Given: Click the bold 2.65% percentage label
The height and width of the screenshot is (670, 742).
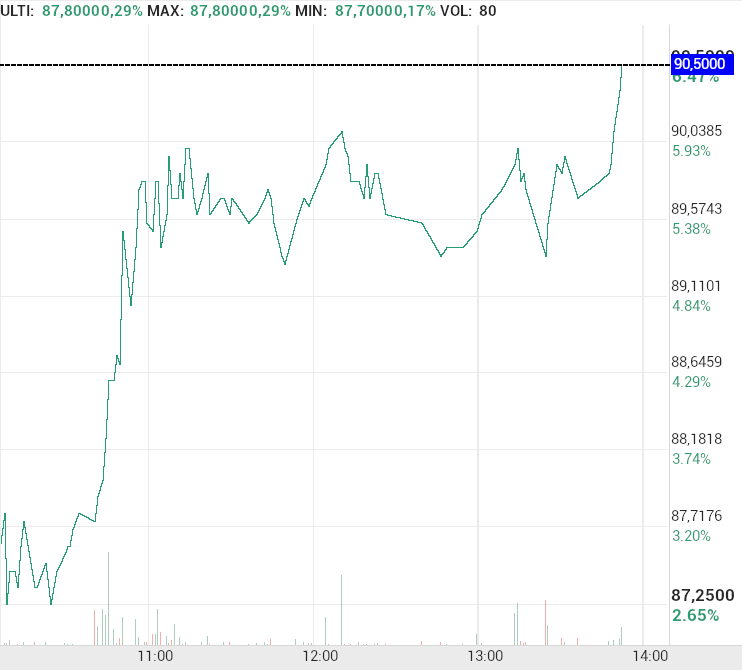Looking at the screenshot, I should point(696,616).
